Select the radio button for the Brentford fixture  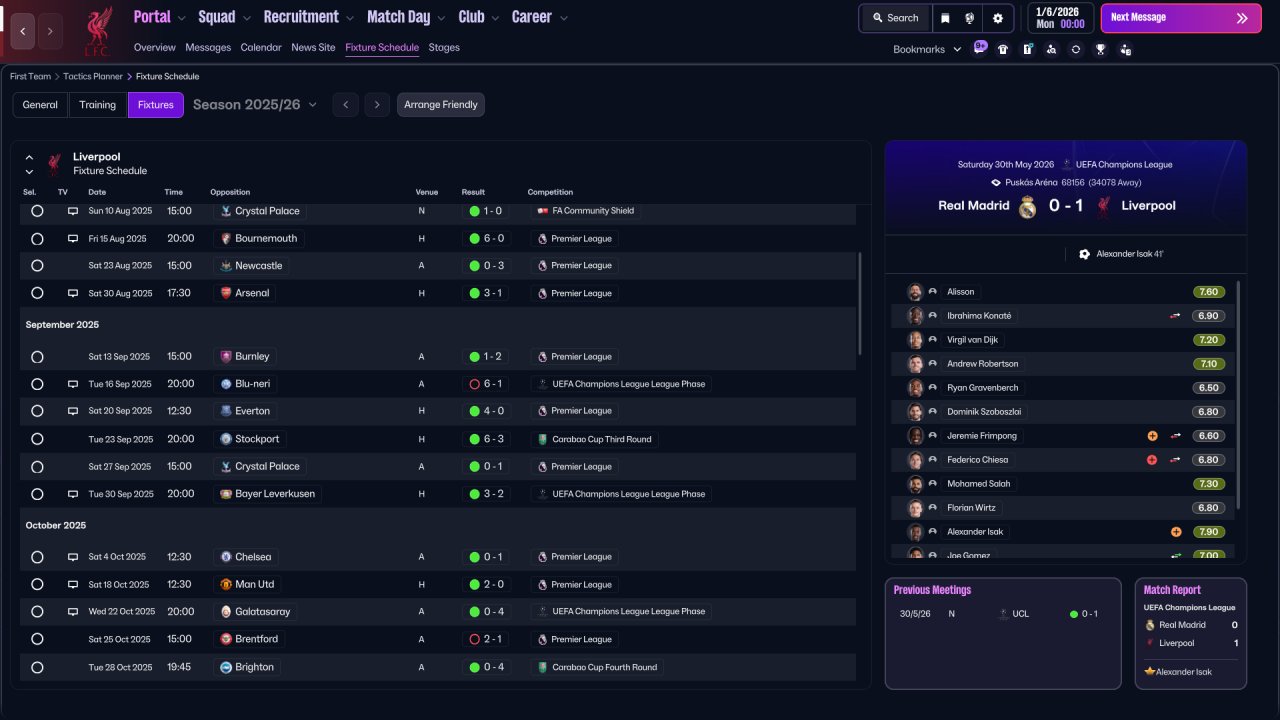point(37,639)
